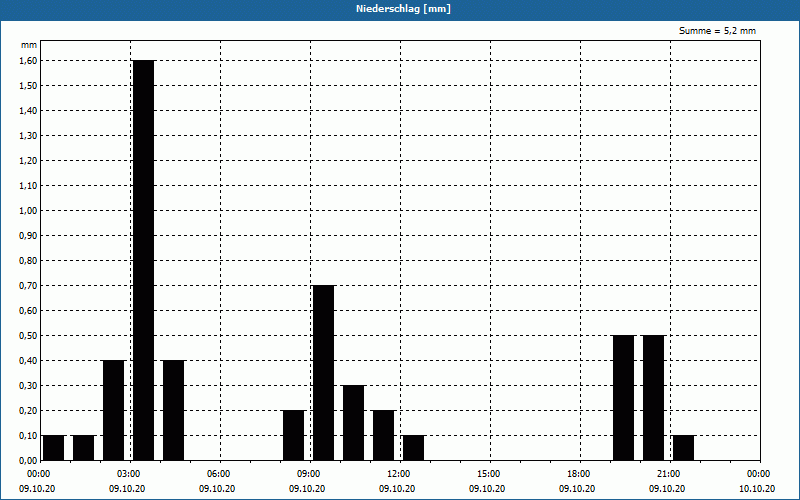Select the 0,60 y-axis value
The height and width of the screenshot is (500, 800).
(28, 311)
